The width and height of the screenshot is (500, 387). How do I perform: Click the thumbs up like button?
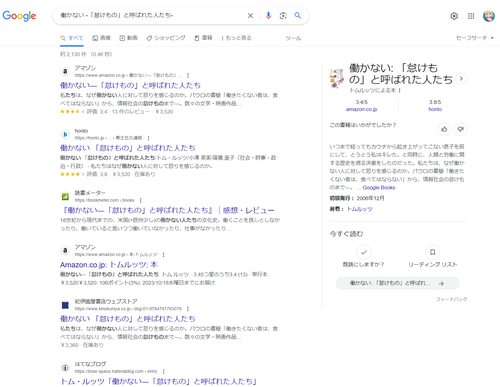pos(444,129)
